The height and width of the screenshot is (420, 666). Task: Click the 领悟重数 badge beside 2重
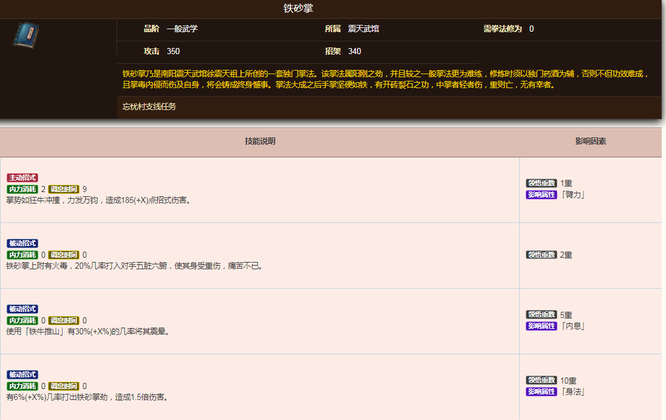tap(542, 255)
